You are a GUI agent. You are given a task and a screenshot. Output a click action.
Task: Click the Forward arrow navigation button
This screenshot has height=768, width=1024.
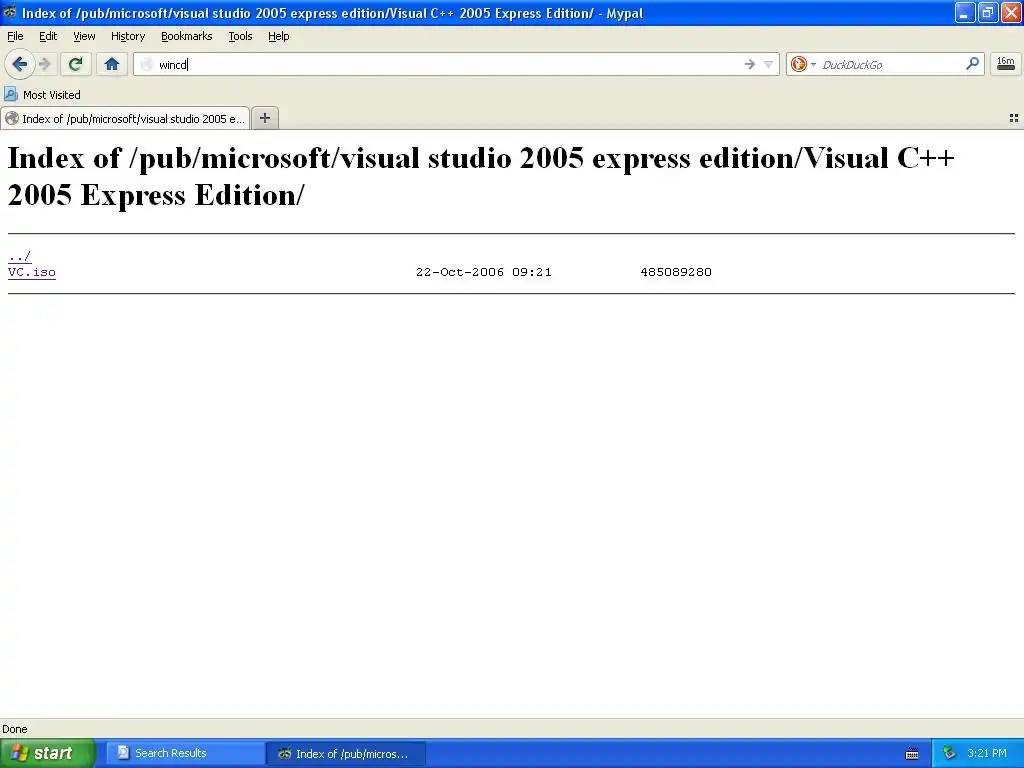click(x=45, y=64)
